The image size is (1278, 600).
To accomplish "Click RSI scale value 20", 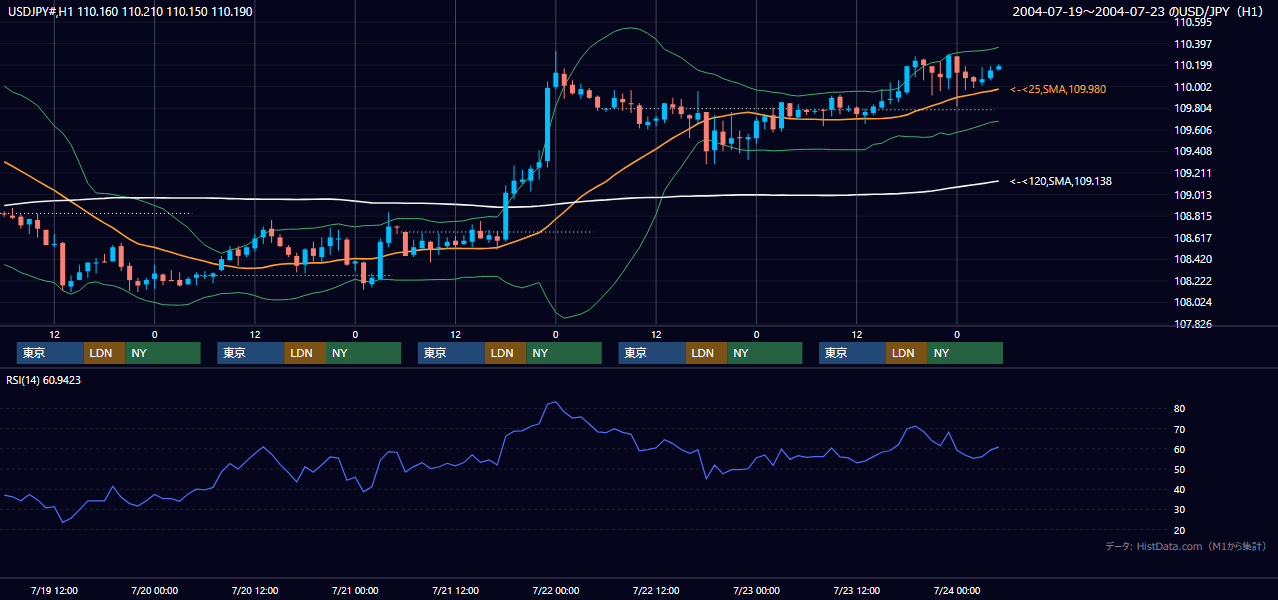I will 1180,530.
